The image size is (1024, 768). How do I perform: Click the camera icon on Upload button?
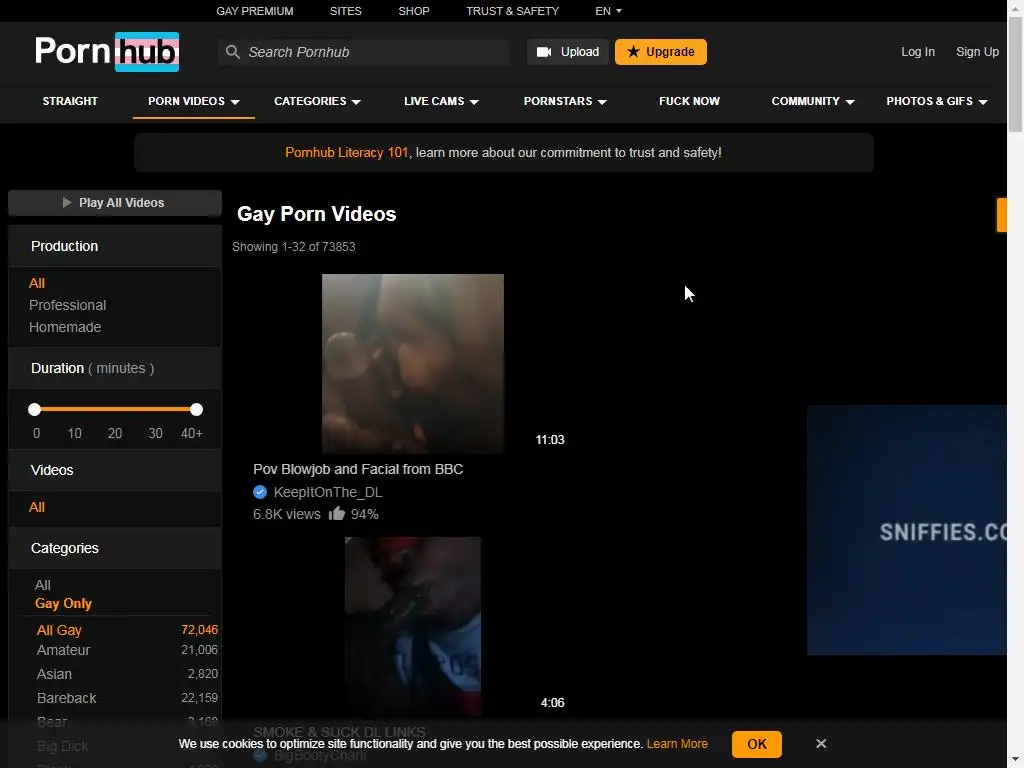click(544, 52)
